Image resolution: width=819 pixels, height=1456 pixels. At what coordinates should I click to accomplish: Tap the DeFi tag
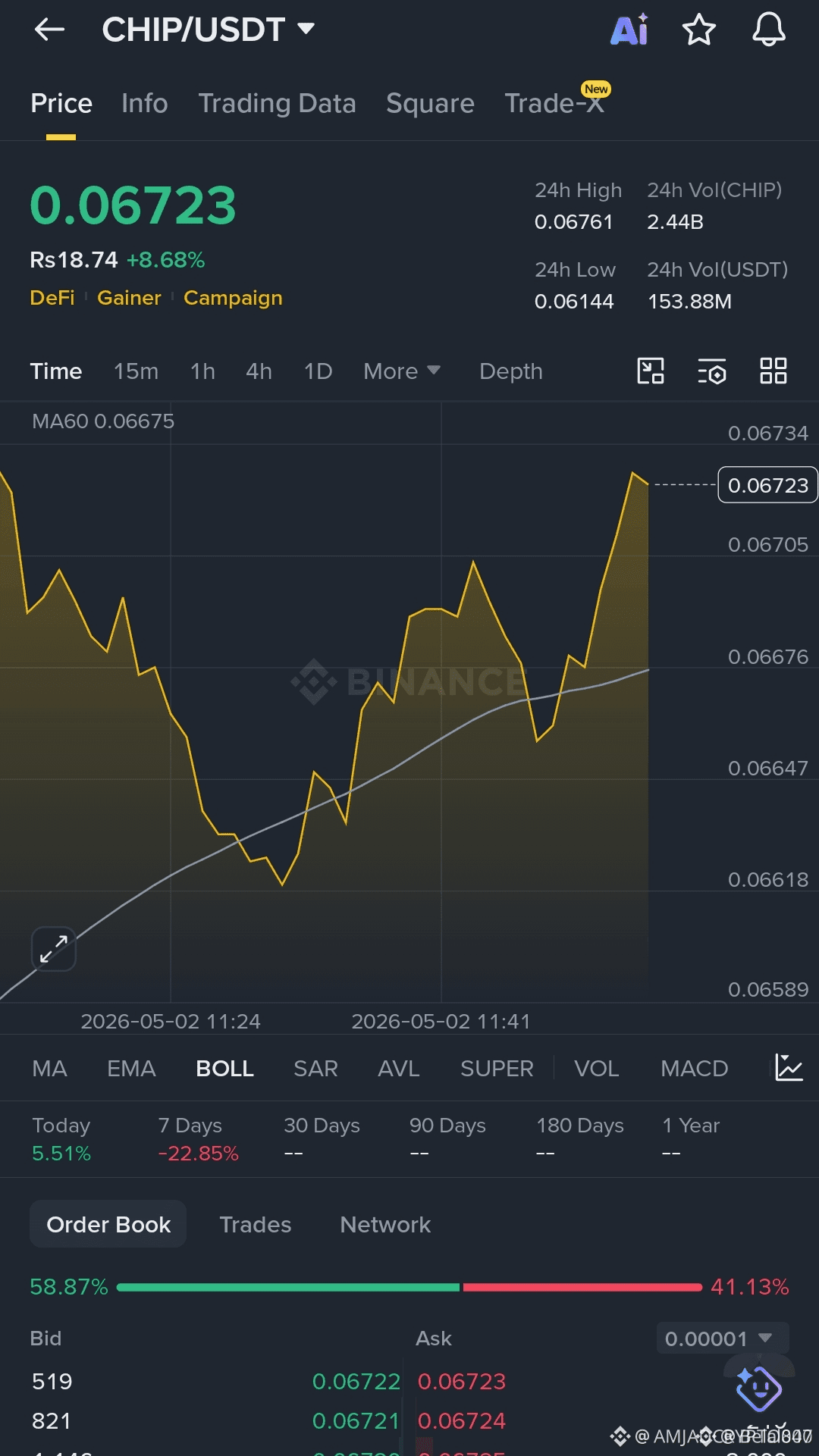(x=52, y=298)
